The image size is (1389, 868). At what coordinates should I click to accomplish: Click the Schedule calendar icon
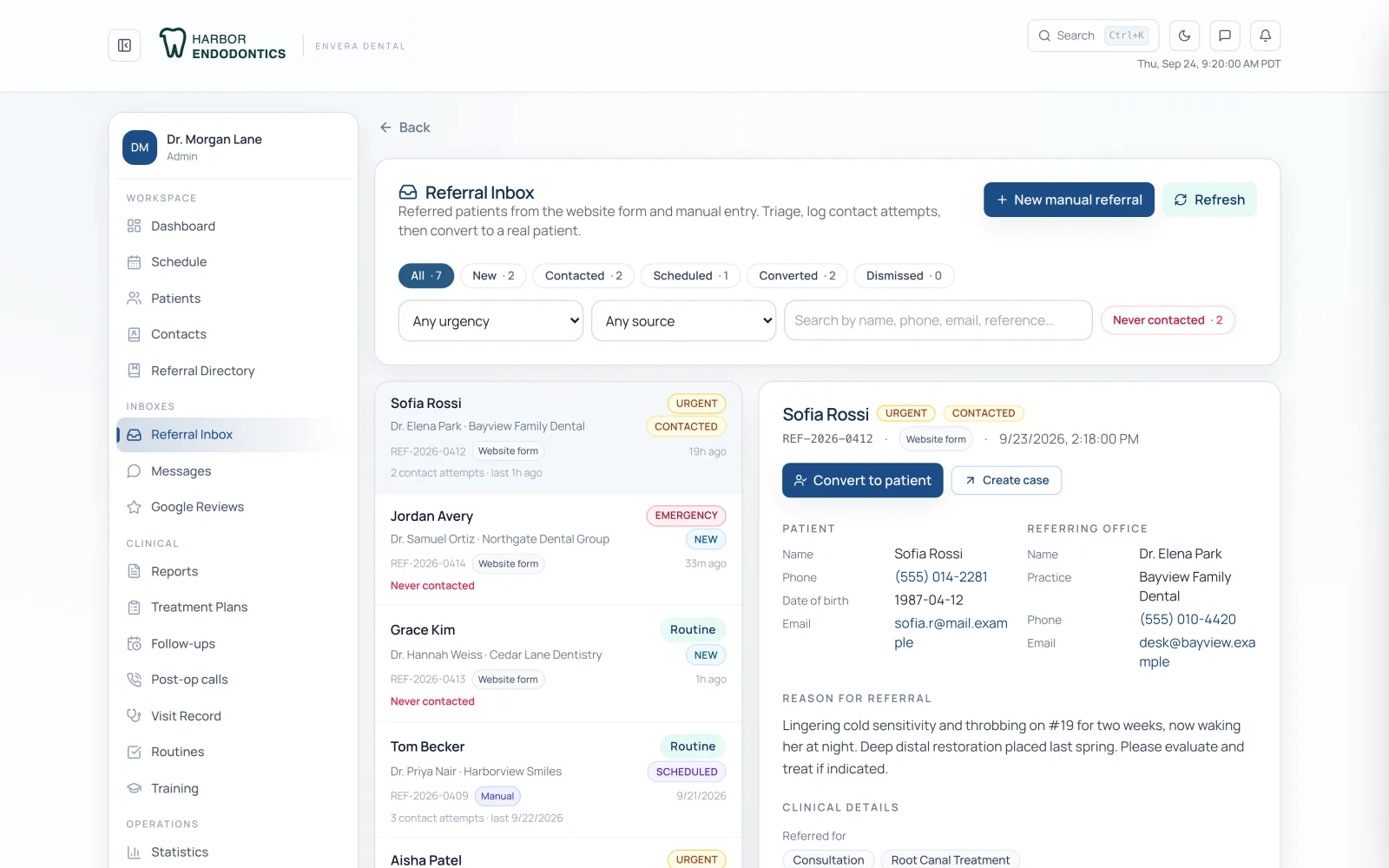pos(134,262)
